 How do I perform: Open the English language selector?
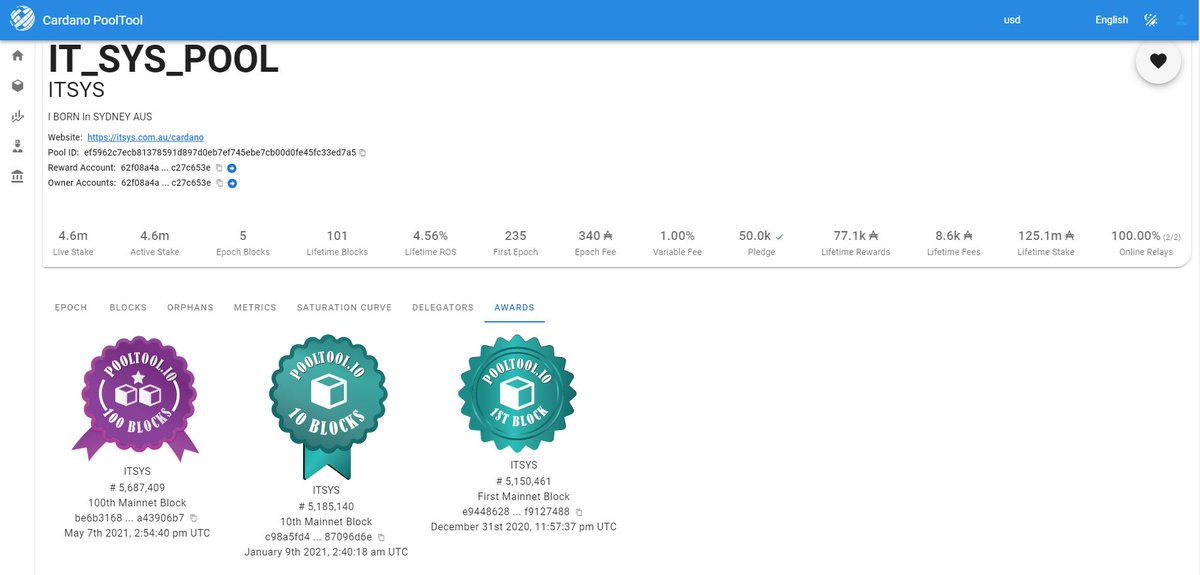pyautogui.click(x=1111, y=20)
